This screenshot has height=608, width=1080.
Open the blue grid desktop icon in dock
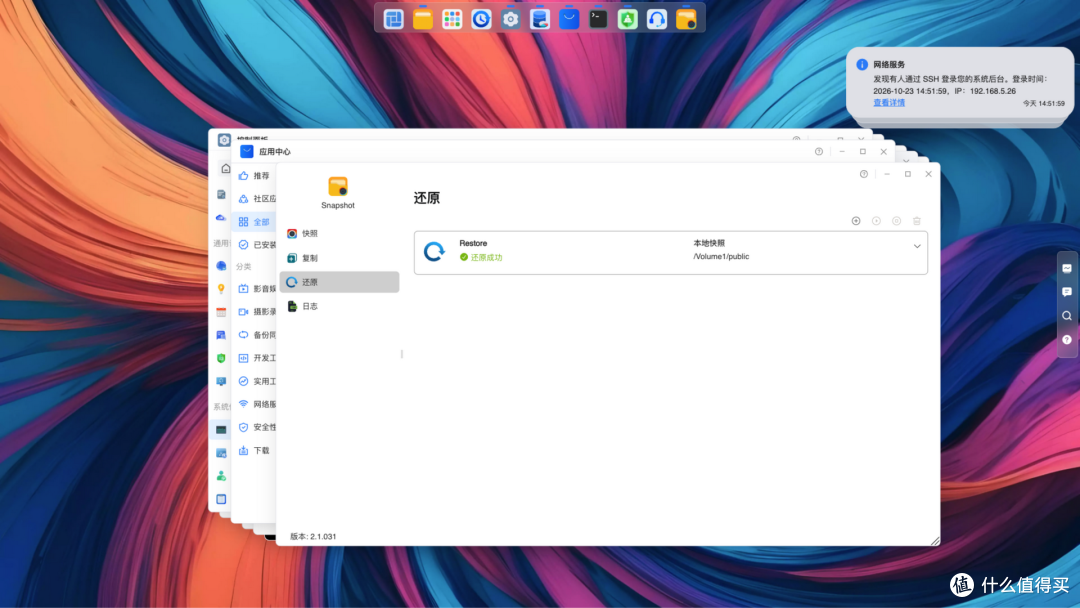[393, 19]
